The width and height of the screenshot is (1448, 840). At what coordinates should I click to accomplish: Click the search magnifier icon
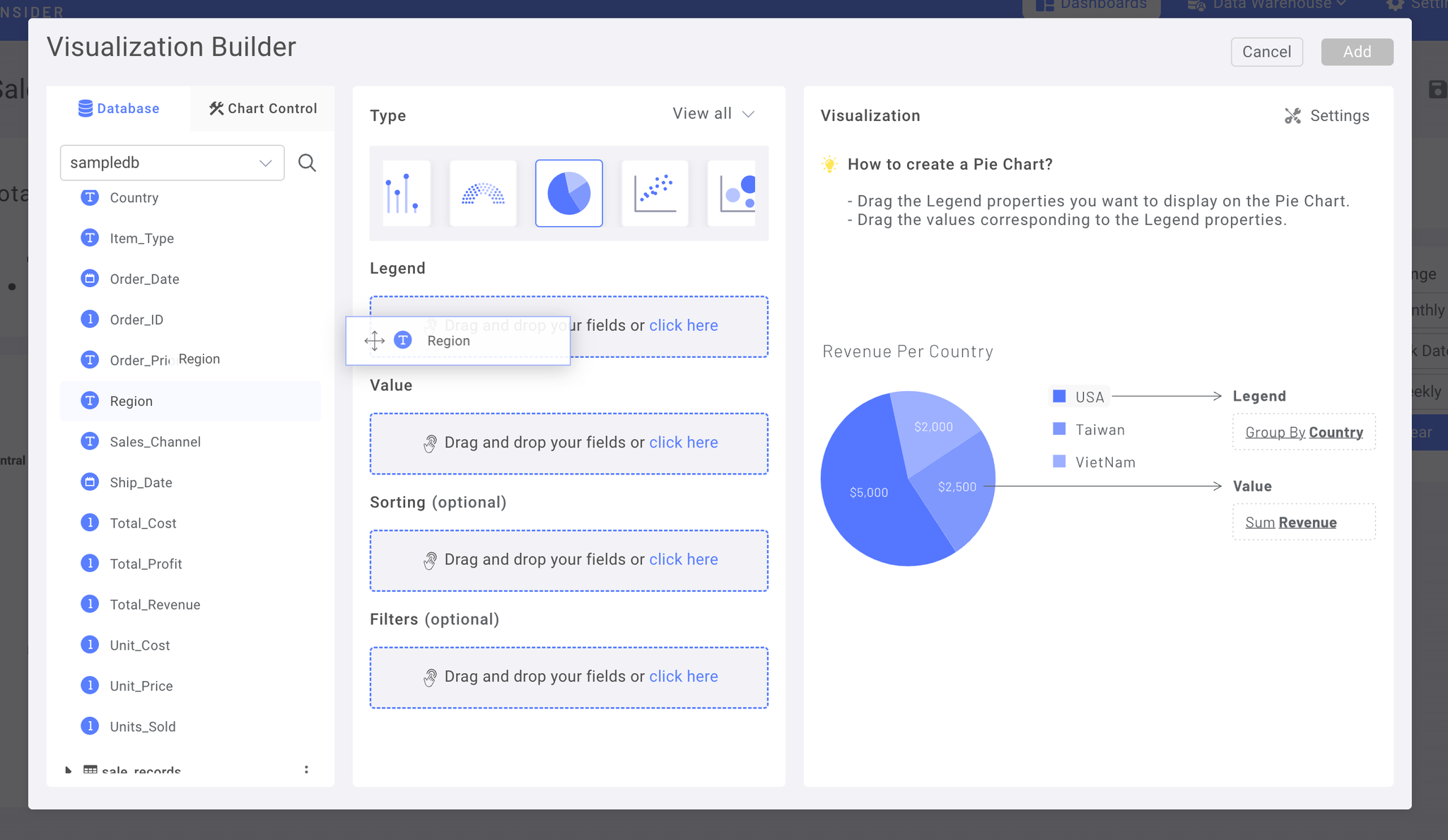(x=307, y=163)
